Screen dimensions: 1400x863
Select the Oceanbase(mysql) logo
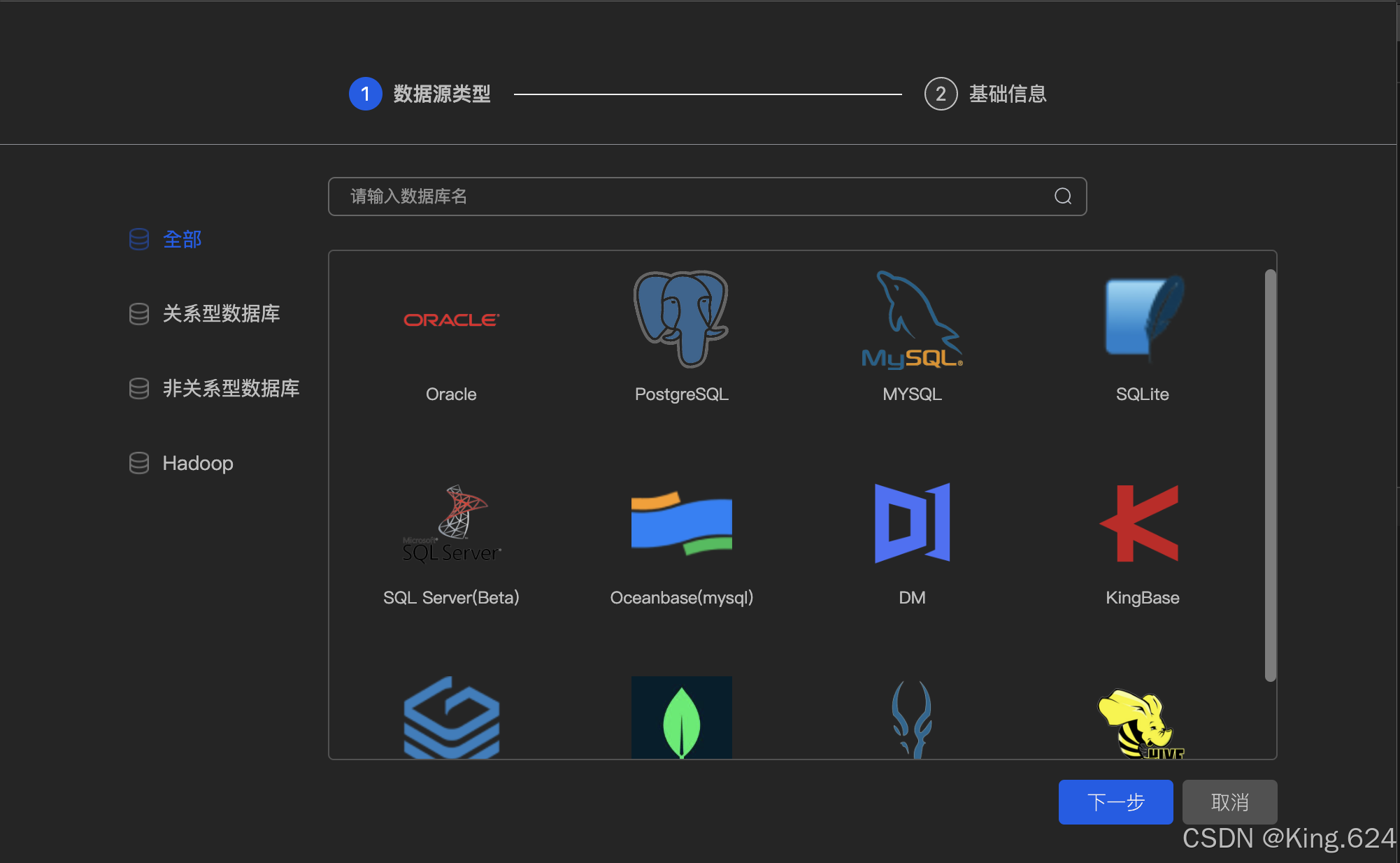[681, 523]
